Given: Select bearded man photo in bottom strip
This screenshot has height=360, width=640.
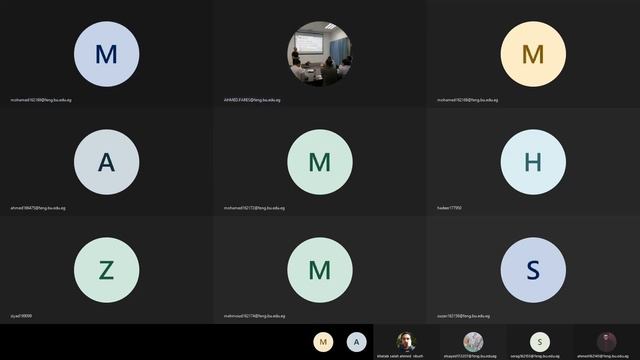Looking at the screenshot, I should 406,342.
